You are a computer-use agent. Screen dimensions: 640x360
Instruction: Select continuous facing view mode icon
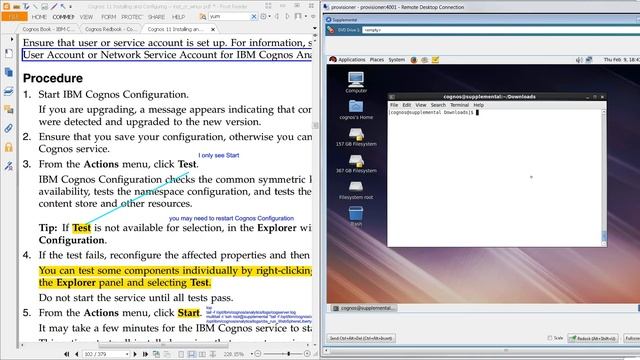click(x=213, y=354)
